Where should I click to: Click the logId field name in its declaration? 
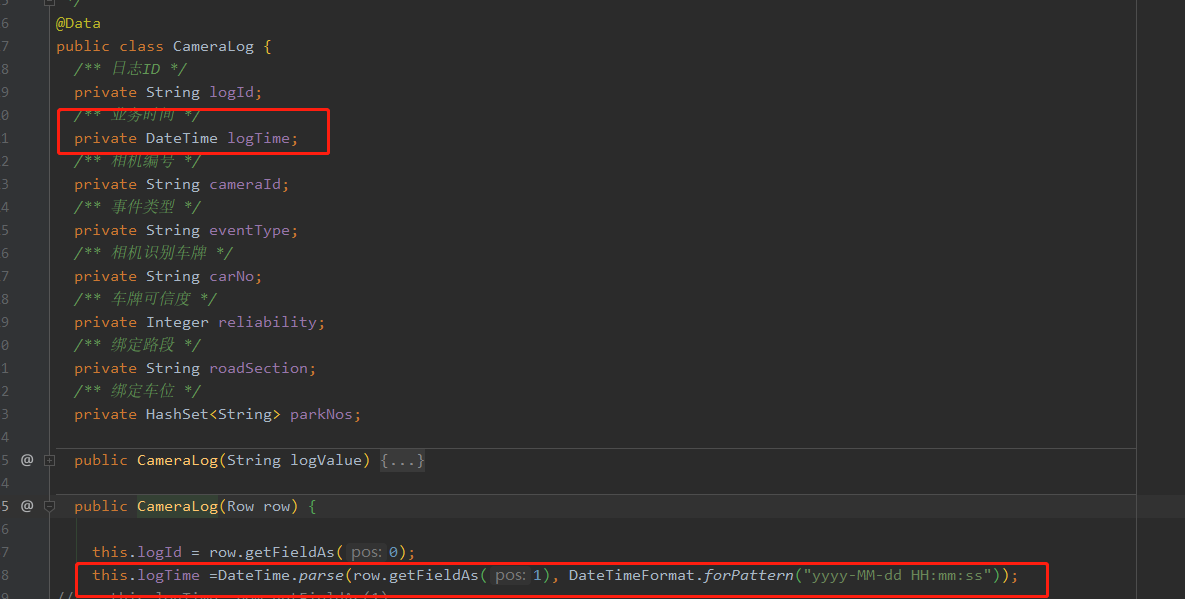pyautogui.click(x=233, y=92)
